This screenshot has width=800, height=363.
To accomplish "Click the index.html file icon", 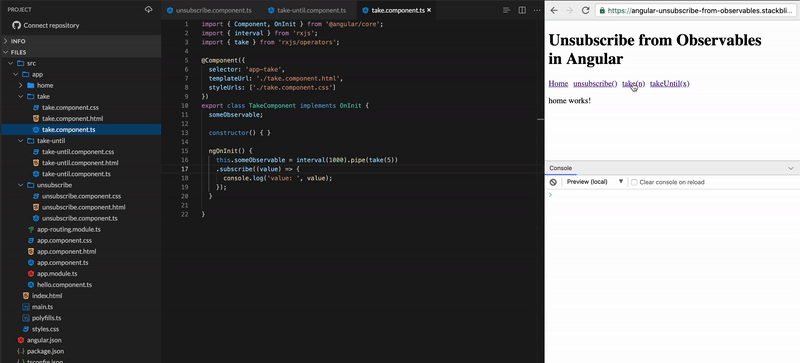I will tap(26, 296).
